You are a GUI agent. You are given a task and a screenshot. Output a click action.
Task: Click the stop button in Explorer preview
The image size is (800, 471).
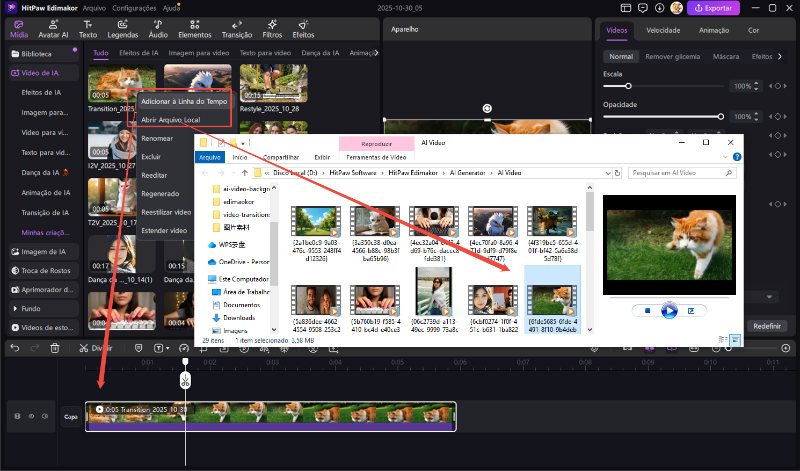(x=647, y=310)
